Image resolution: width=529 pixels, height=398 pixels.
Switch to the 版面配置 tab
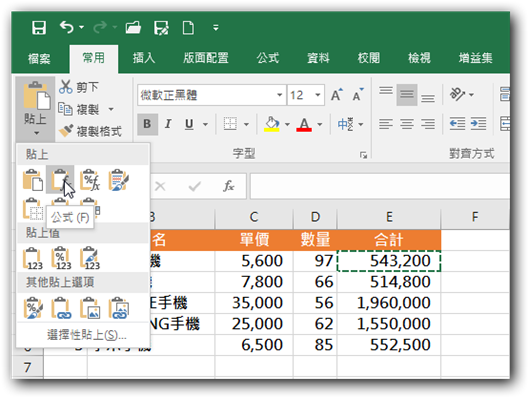point(206,58)
